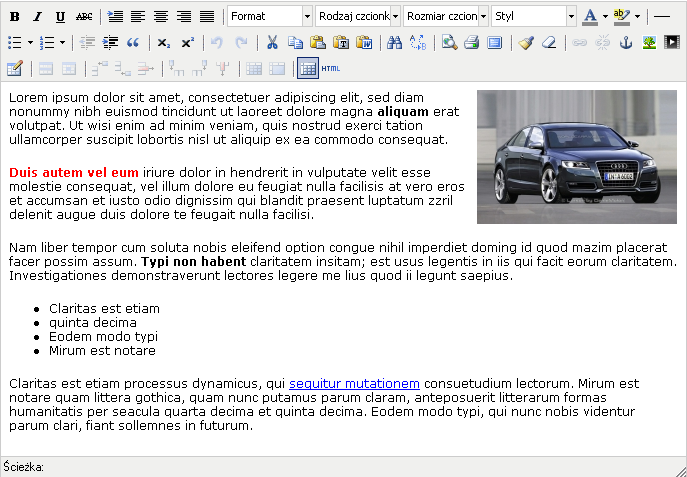Apply the current highlight background color

tap(622, 17)
